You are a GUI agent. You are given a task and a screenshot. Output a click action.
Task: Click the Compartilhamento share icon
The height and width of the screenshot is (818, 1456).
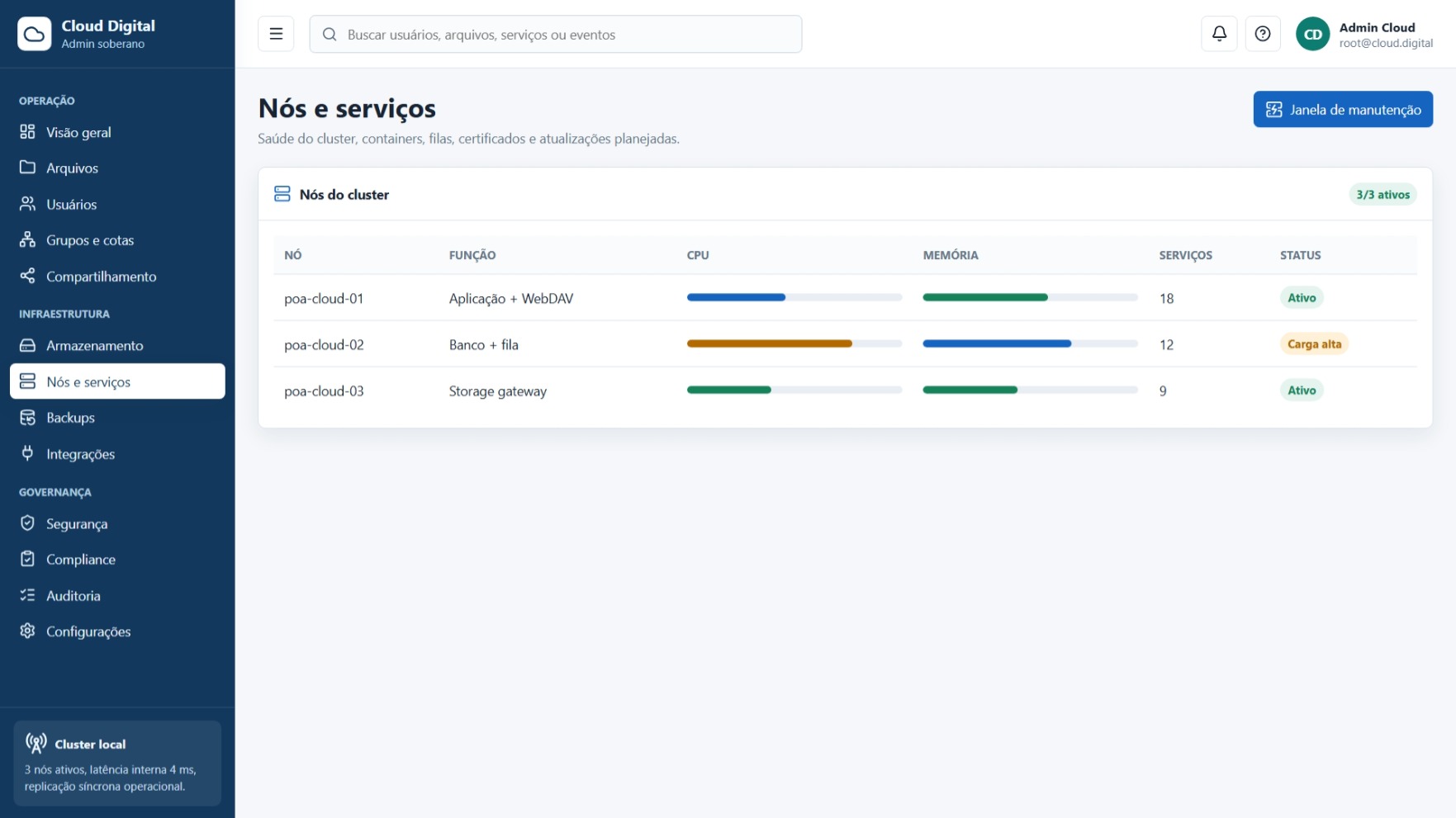tap(27, 276)
